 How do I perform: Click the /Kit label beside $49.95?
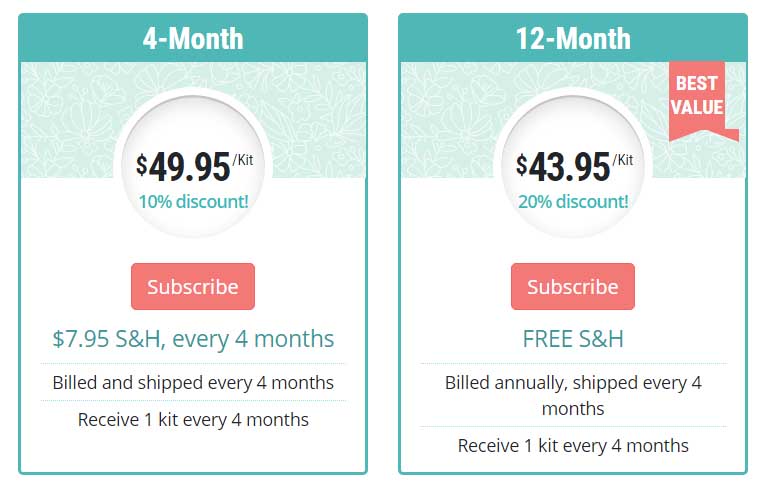(243, 160)
